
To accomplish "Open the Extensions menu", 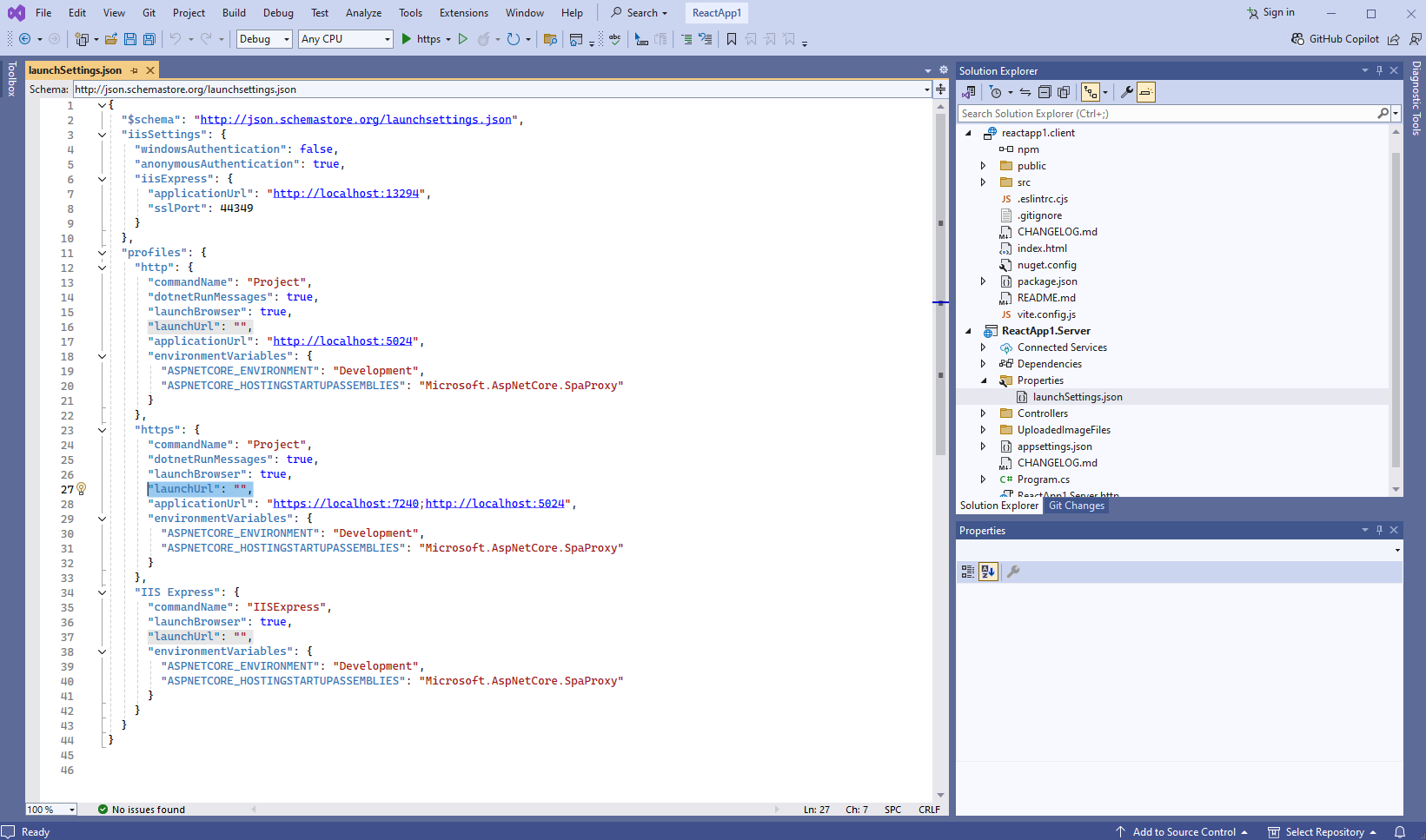I will point(463,13).
